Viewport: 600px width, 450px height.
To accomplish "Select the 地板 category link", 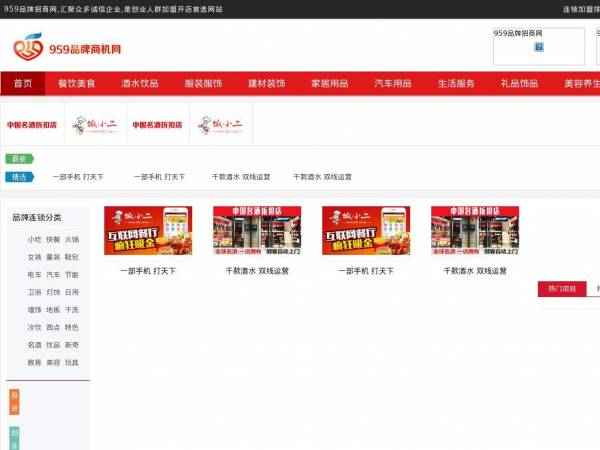I will [x=53, y=310].
